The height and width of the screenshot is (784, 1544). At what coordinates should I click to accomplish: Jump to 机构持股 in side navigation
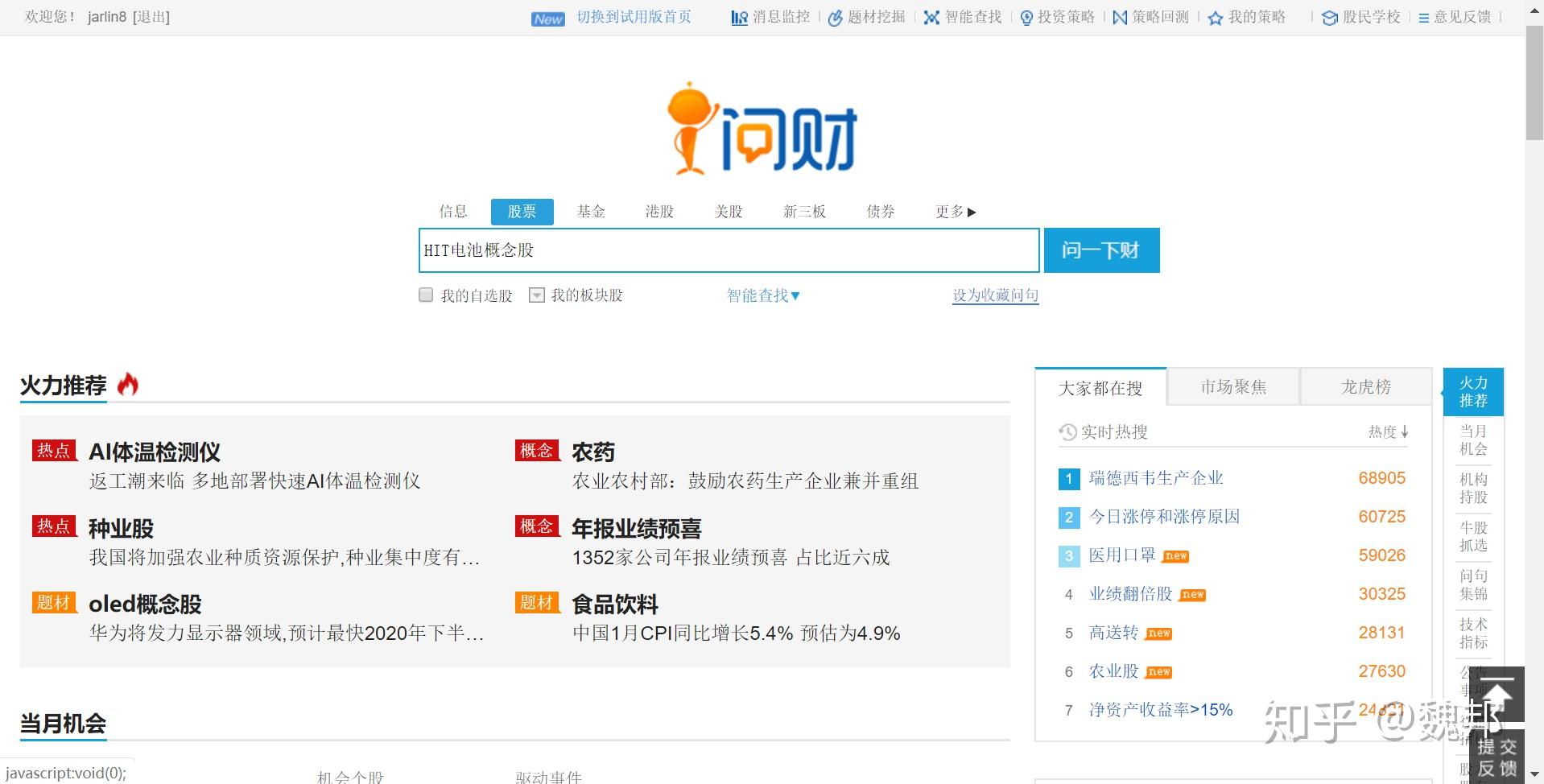pos(1473,489)
